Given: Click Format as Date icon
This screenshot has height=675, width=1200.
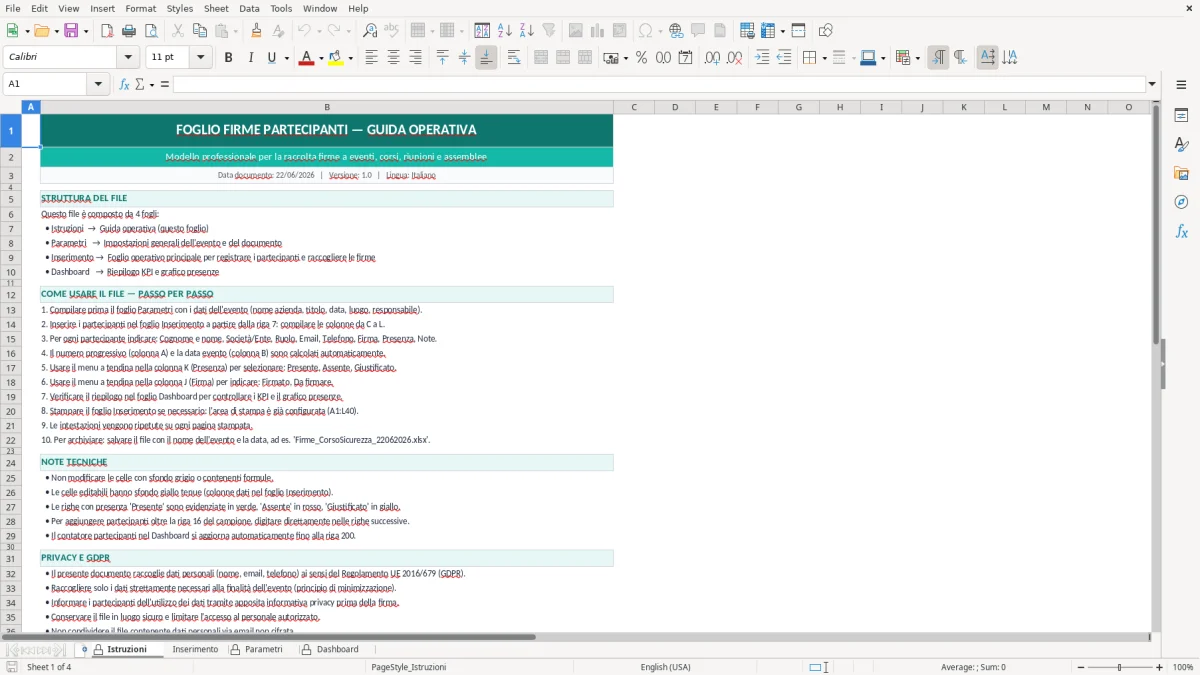Looking at the screenshot, I should [x=685, y=58].
